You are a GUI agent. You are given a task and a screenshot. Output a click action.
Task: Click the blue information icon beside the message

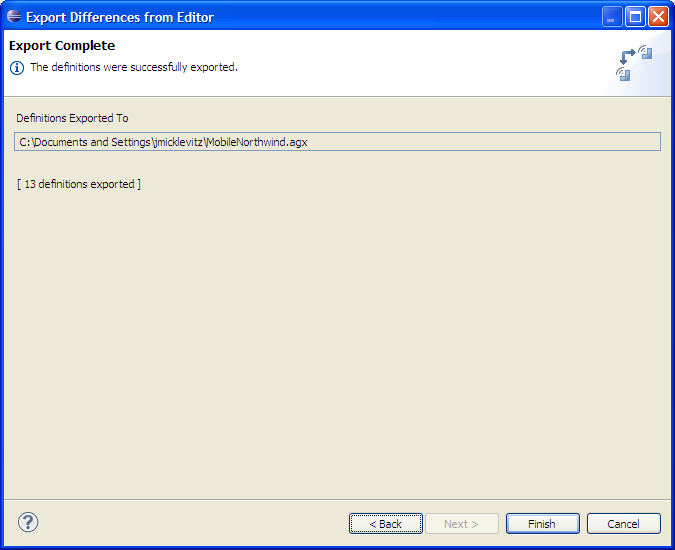coord(17,68)
